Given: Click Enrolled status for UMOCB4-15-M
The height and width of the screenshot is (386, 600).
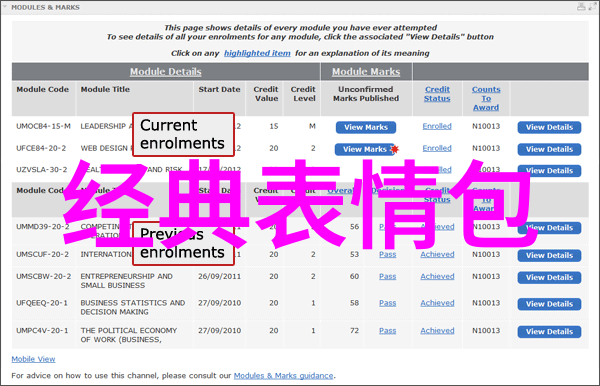Looking at the screenshot, I should [437, 126].
